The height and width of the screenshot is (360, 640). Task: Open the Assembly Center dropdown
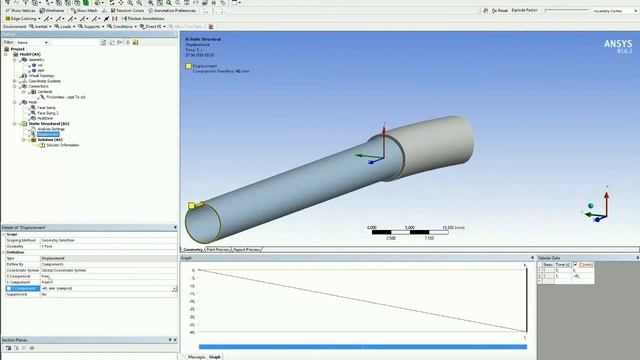[615, 11]
